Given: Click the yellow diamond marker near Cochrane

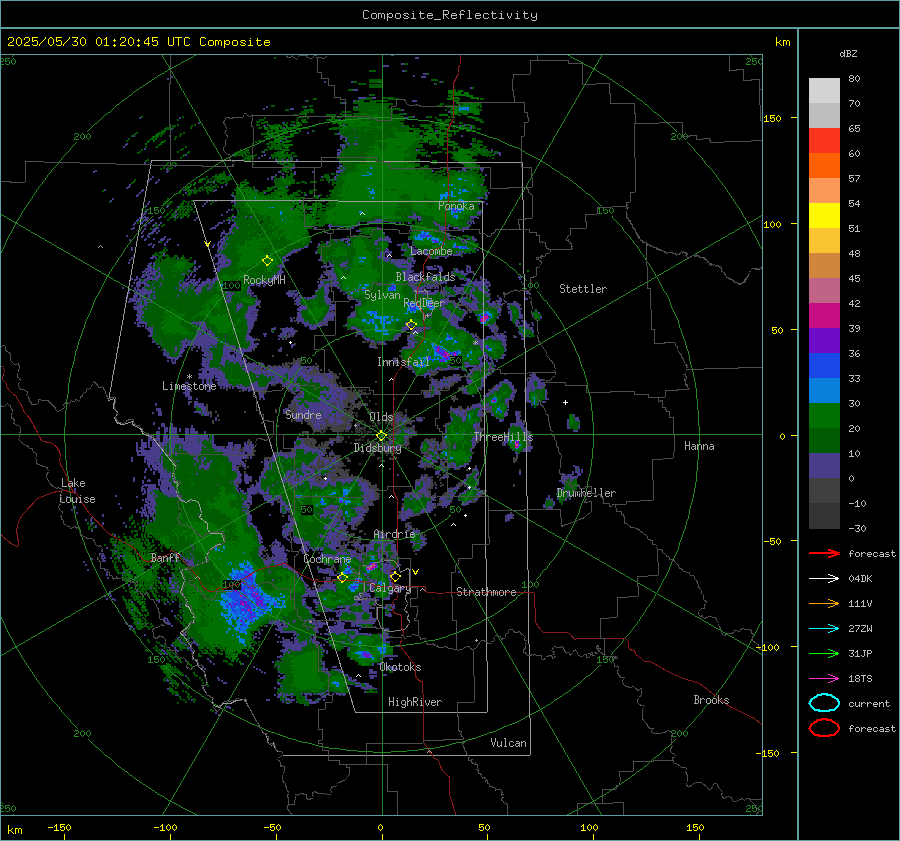Looking at the screenshot, I should coord(343,578).
